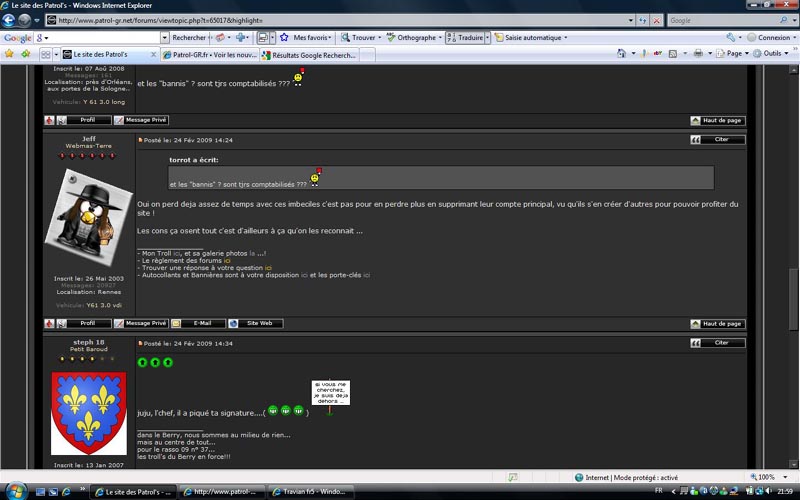The image size is (800, 500).
Task: Expand the Saisie automatique dropdown
Action: [565, 37]
